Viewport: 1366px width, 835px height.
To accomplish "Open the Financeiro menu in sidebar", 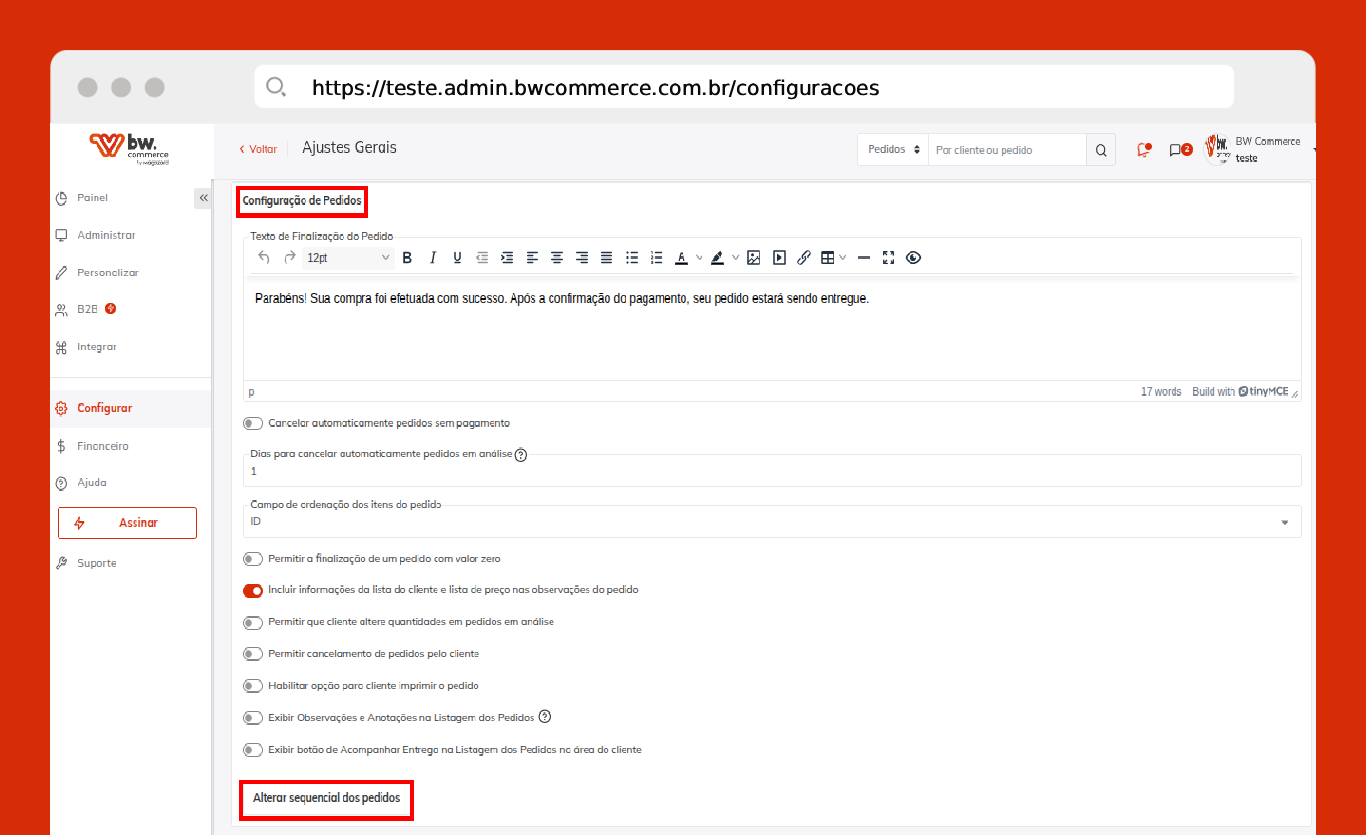I will tap(103, 446).
